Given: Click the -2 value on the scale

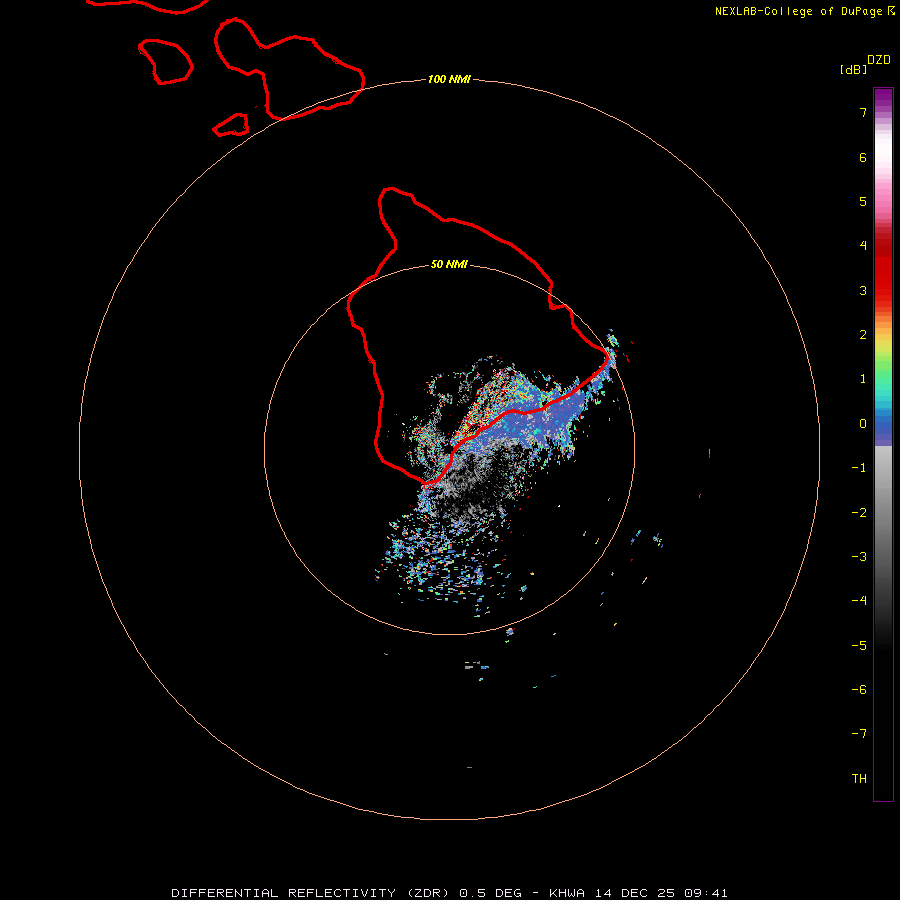Looking at the screenshot, I should tap(859, 513).
